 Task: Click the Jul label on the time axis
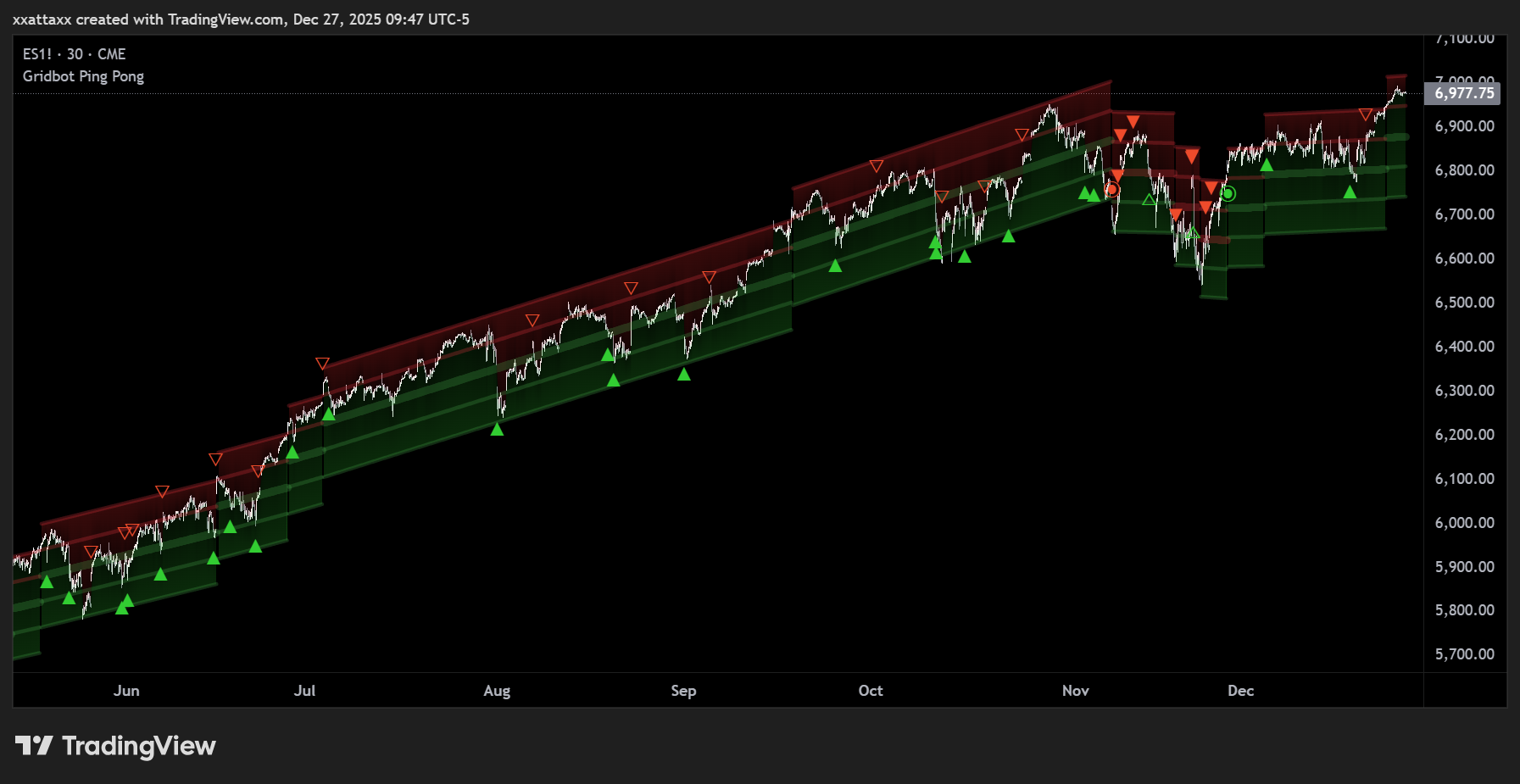tap(304, 691)
